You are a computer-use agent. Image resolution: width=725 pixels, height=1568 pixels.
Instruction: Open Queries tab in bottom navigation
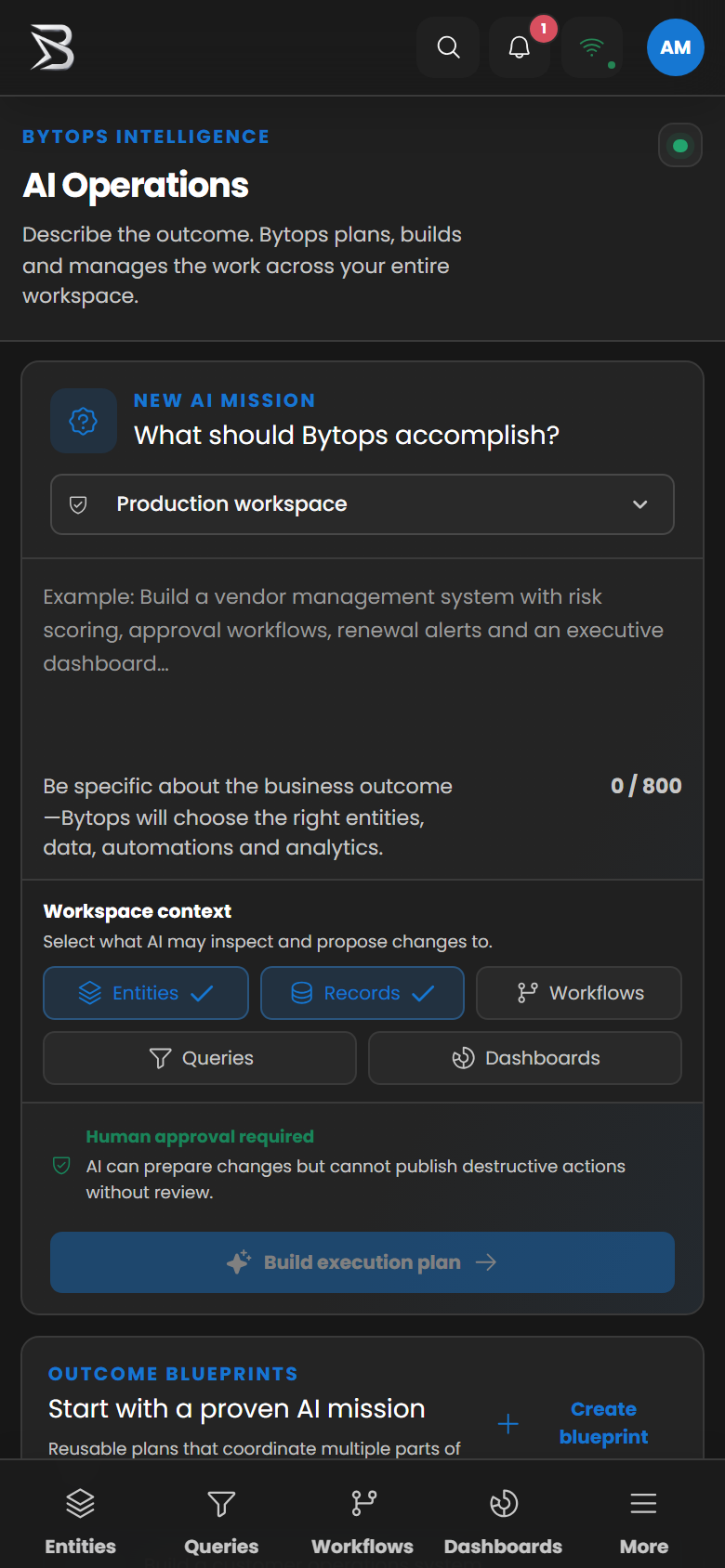pos(221,1522)
